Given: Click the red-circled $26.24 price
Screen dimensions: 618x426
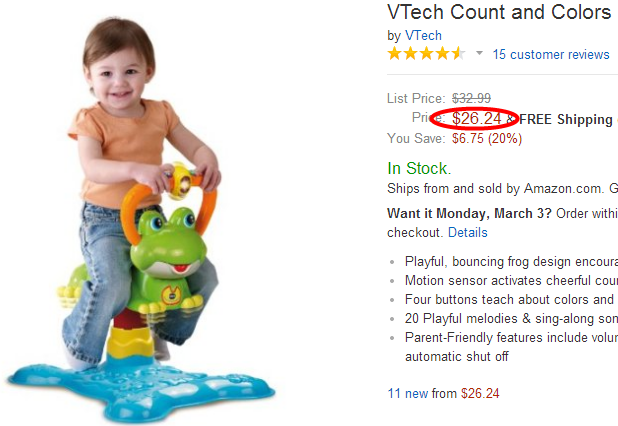Looking at the screenshot, I should pyautogui.click(x=476, y=118).
